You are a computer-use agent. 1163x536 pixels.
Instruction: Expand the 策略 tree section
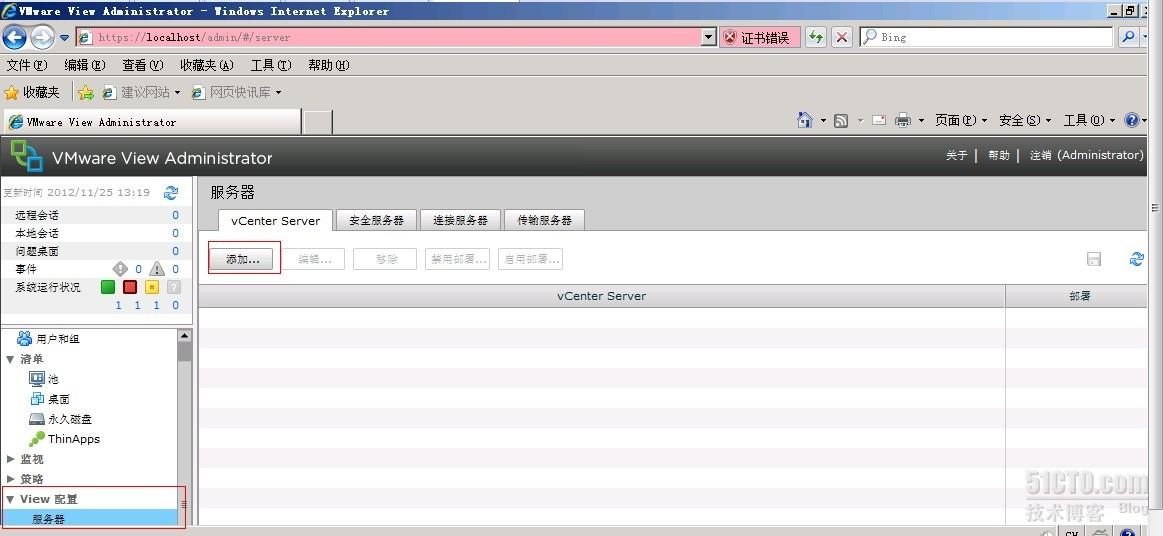[x=10, y=479]
